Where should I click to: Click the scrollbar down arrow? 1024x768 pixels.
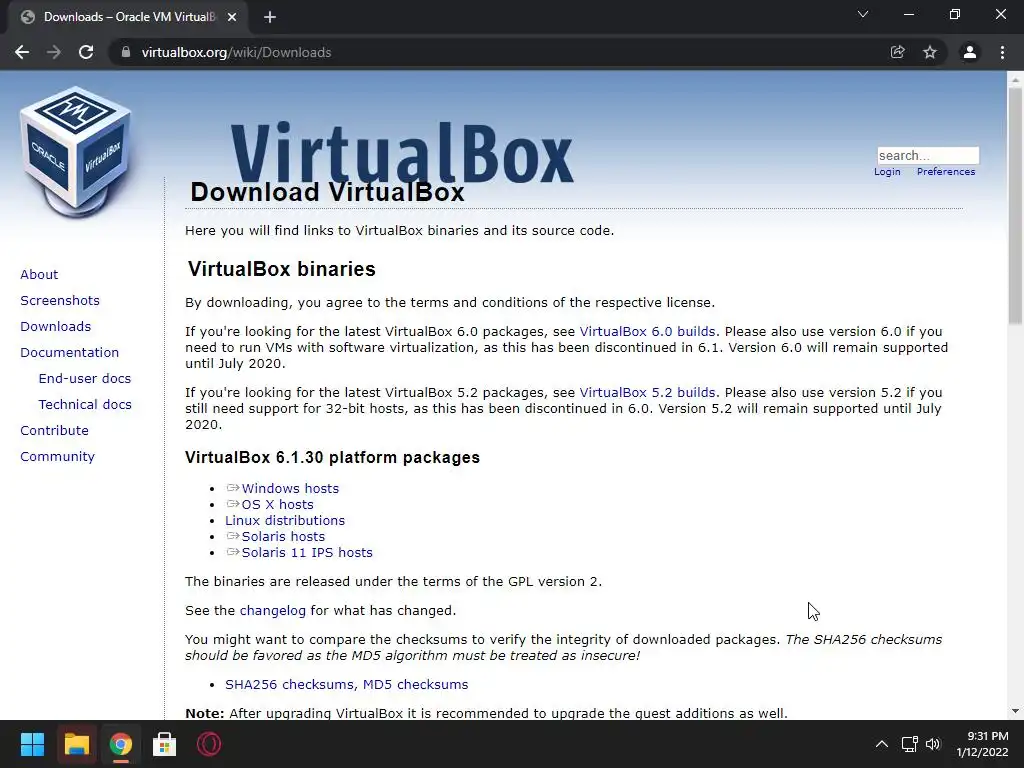(1015, 711)
